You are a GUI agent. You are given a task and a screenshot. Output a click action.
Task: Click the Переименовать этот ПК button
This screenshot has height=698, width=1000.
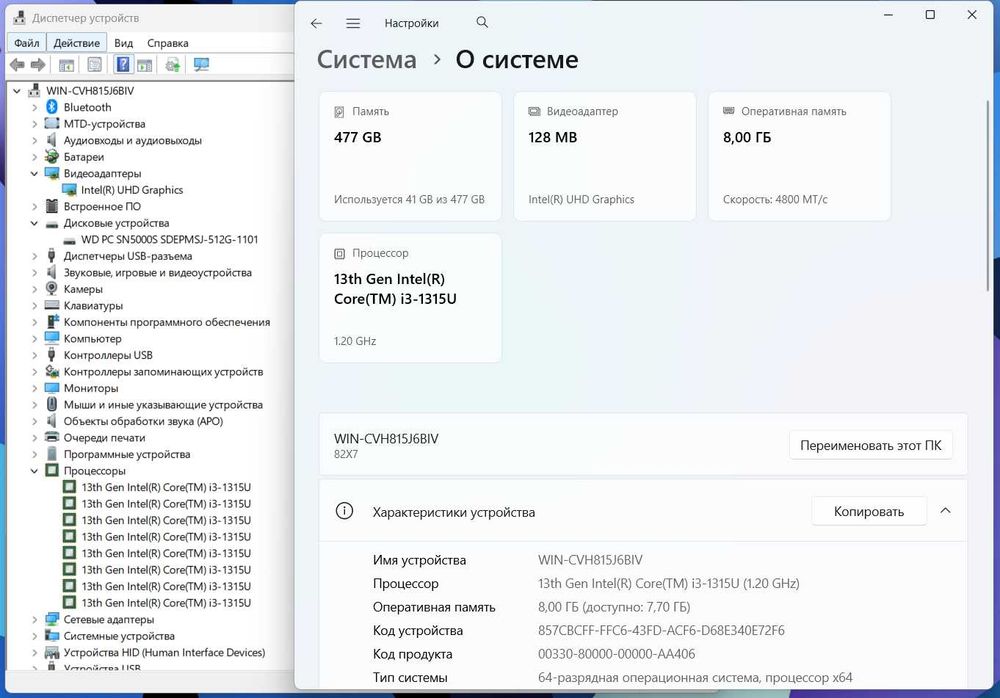[x=871, y=445]
